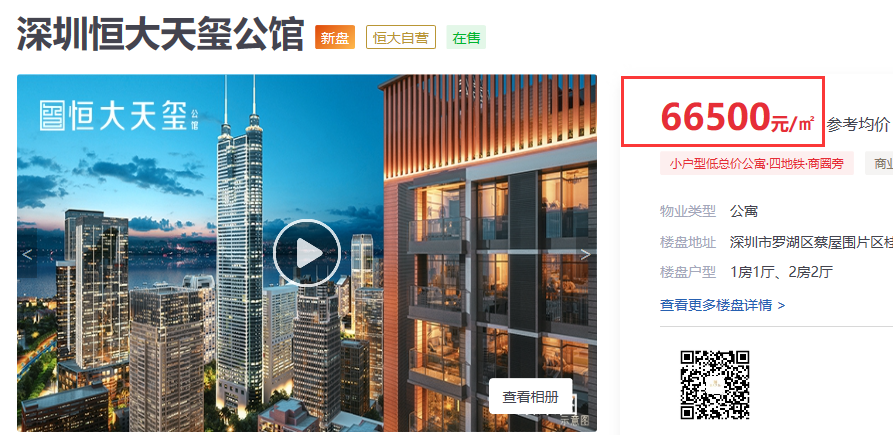Click the QR code image

pos(715,385)
